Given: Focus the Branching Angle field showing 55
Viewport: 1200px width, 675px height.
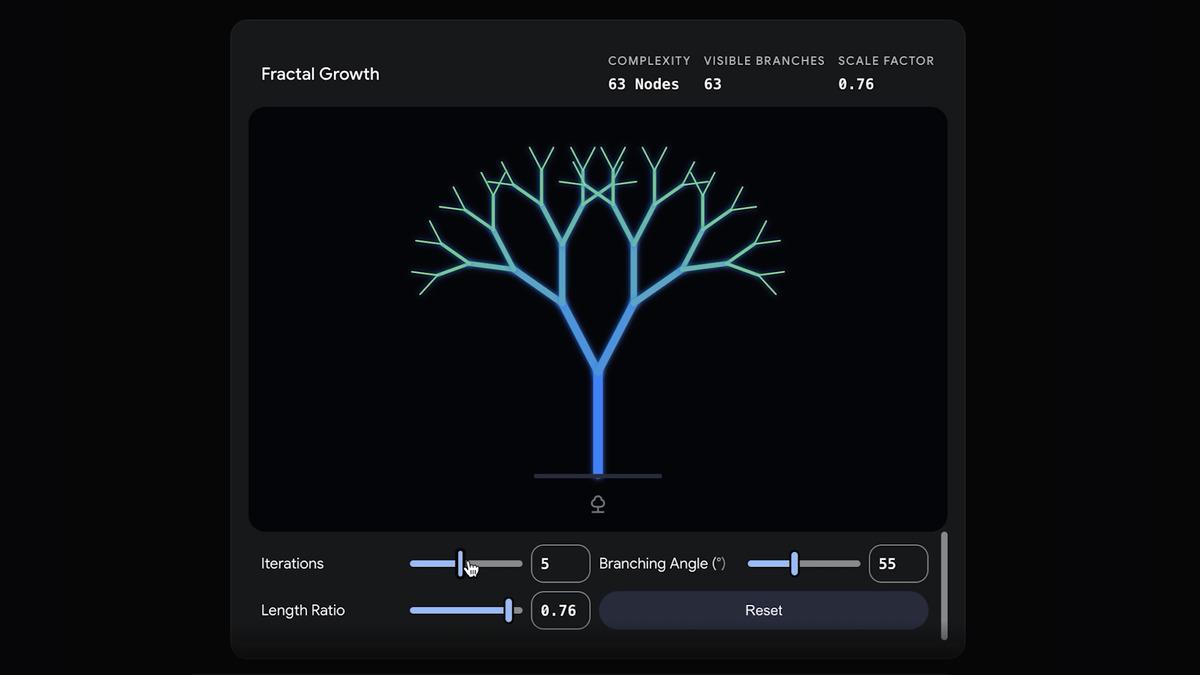Looking at the screenshot, I should pyautogui.click(x=897, y=564).
